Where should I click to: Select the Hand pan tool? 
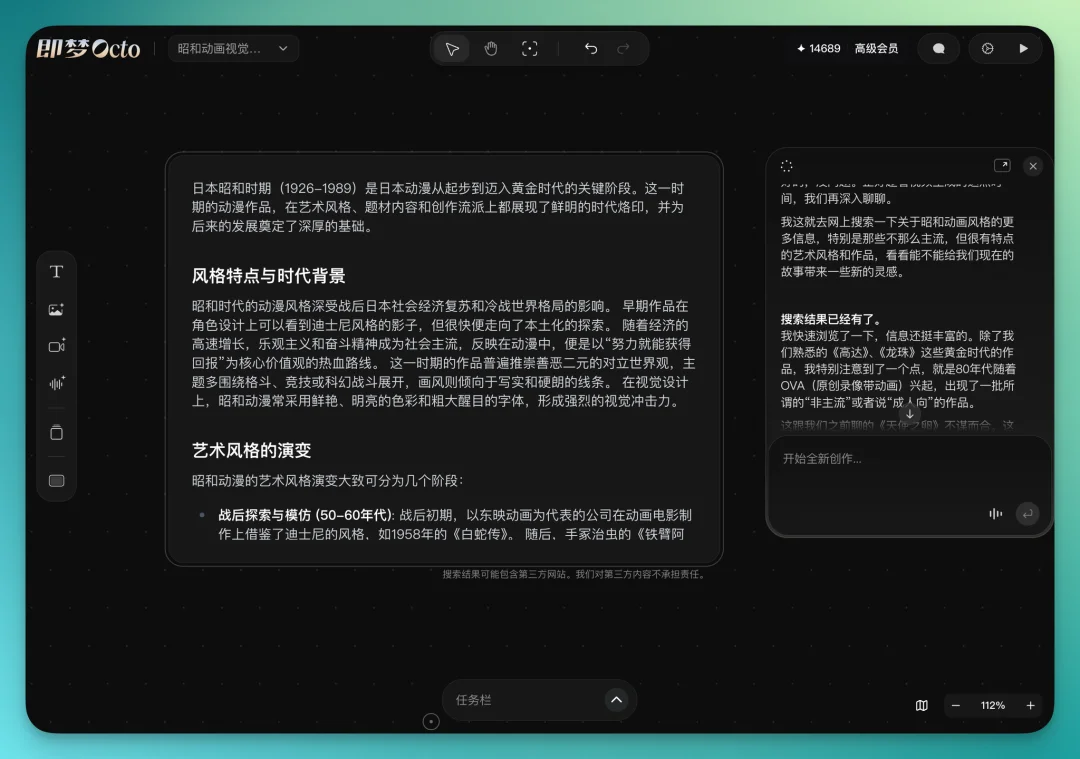491,48
